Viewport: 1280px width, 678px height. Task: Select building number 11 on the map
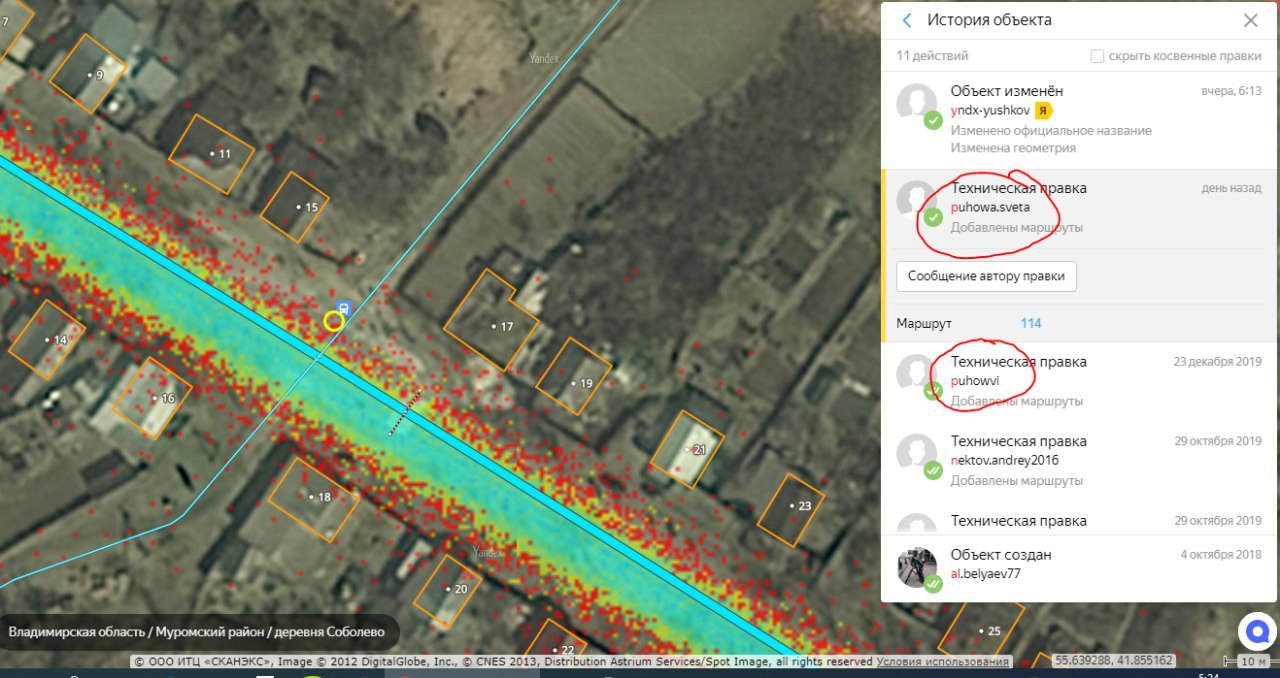[212, 154]
